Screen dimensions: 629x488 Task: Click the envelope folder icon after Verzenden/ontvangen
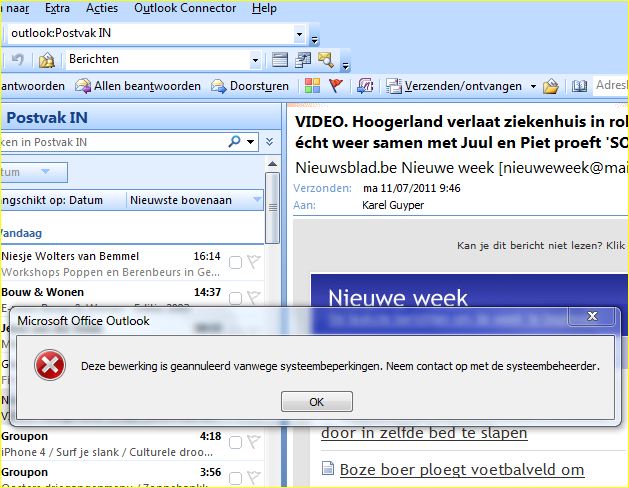tap(551, 86)
